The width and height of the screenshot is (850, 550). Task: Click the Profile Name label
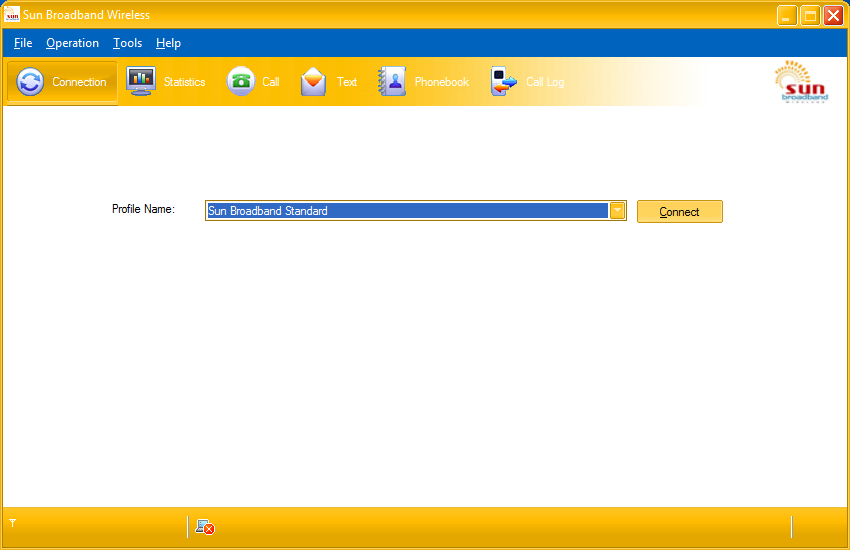click(143, 209)
